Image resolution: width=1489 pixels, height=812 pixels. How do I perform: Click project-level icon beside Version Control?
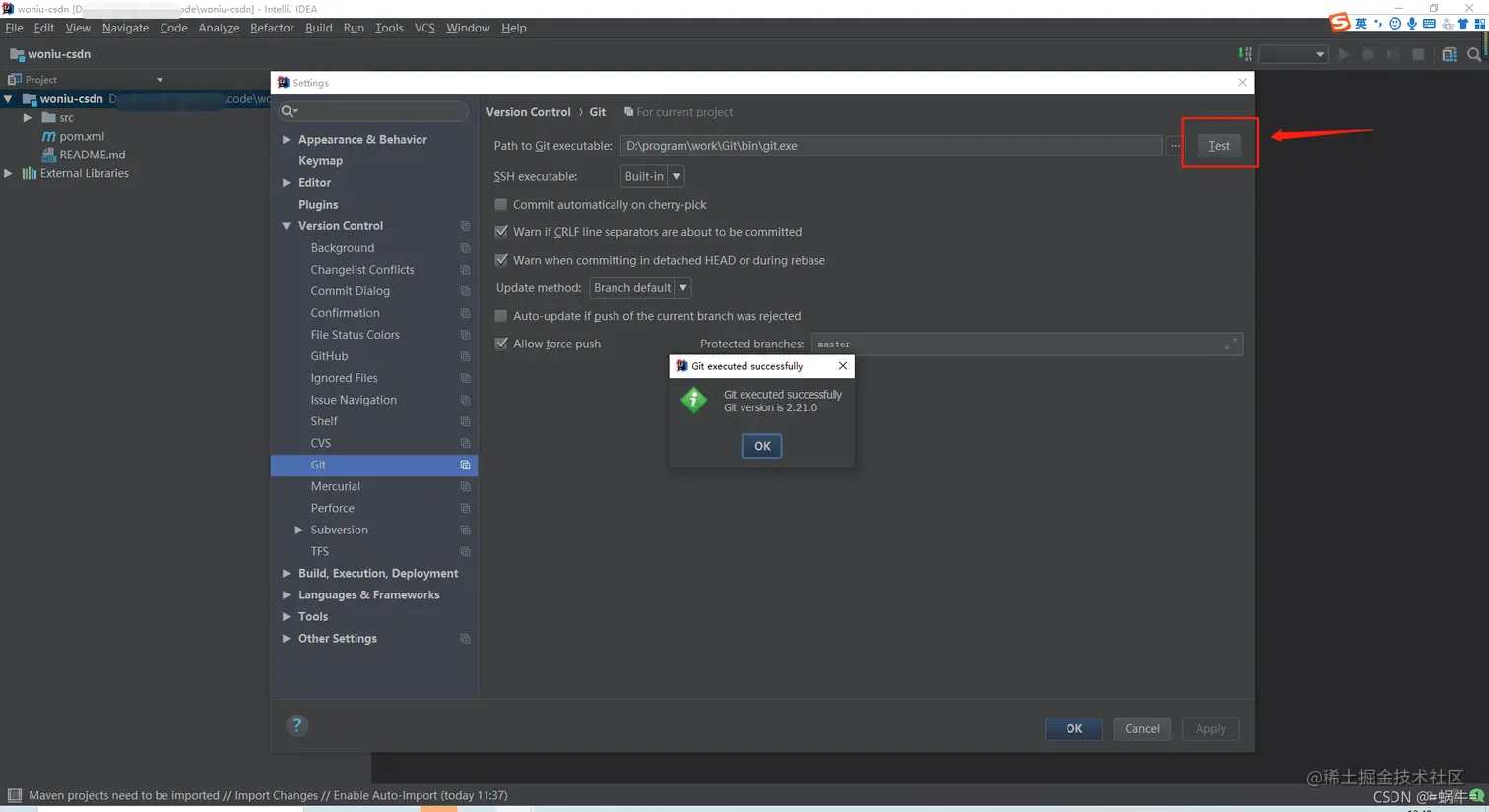[x=465, y=226]
